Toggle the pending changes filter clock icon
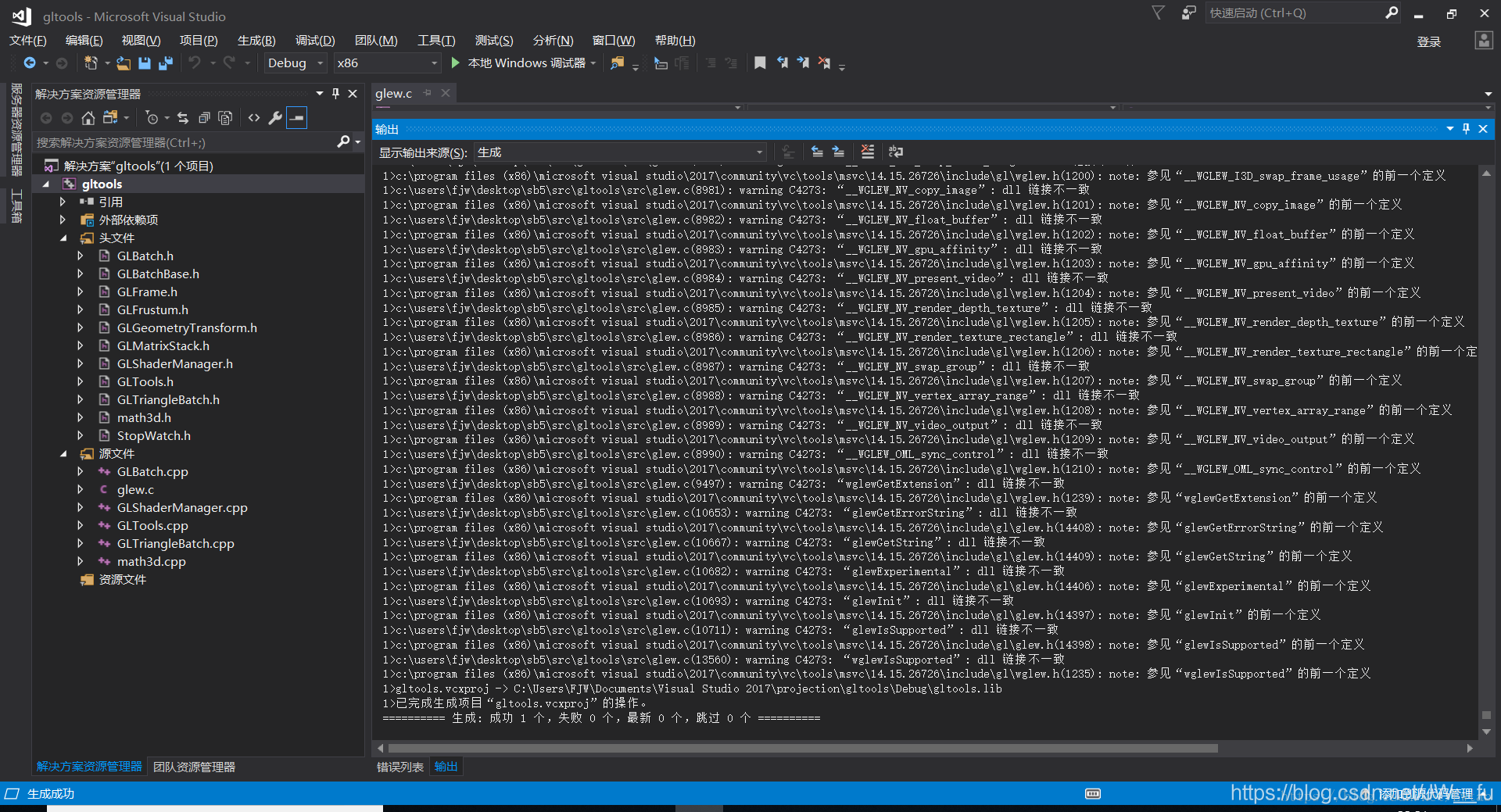Image resolution: width=1501 pixels, height=812 pixels. [x=152, y=118]
